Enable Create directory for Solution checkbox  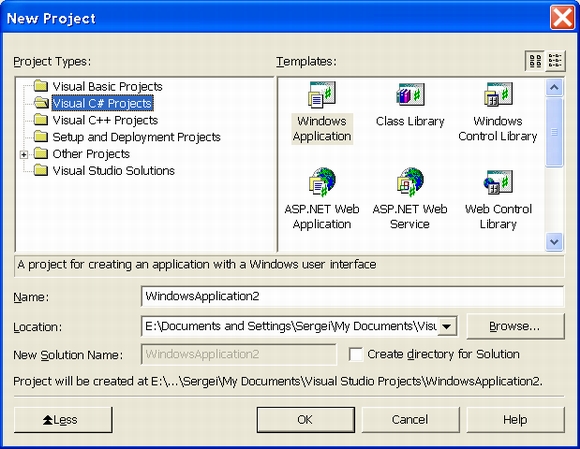point(356,354)
